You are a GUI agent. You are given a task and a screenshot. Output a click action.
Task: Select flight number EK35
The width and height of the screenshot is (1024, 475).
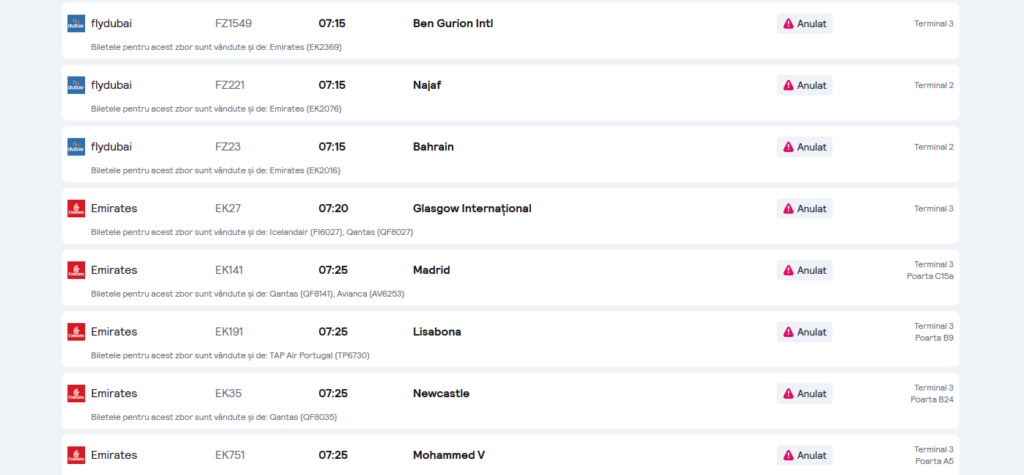[x=228, y=394]
